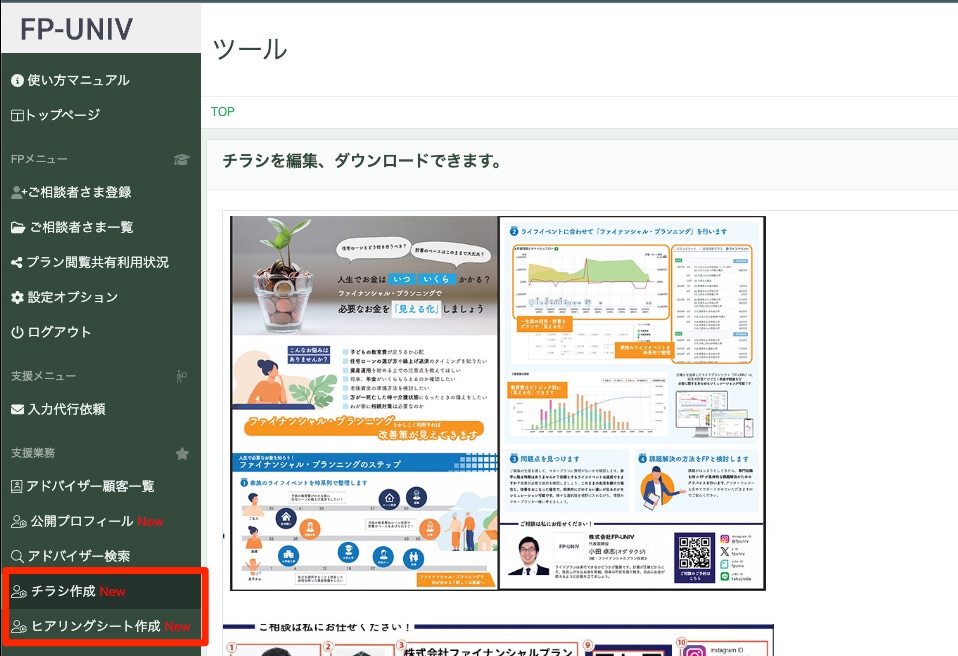
Task: Click the green TOP breadcrumb link
Action: [x=223, y=111]
